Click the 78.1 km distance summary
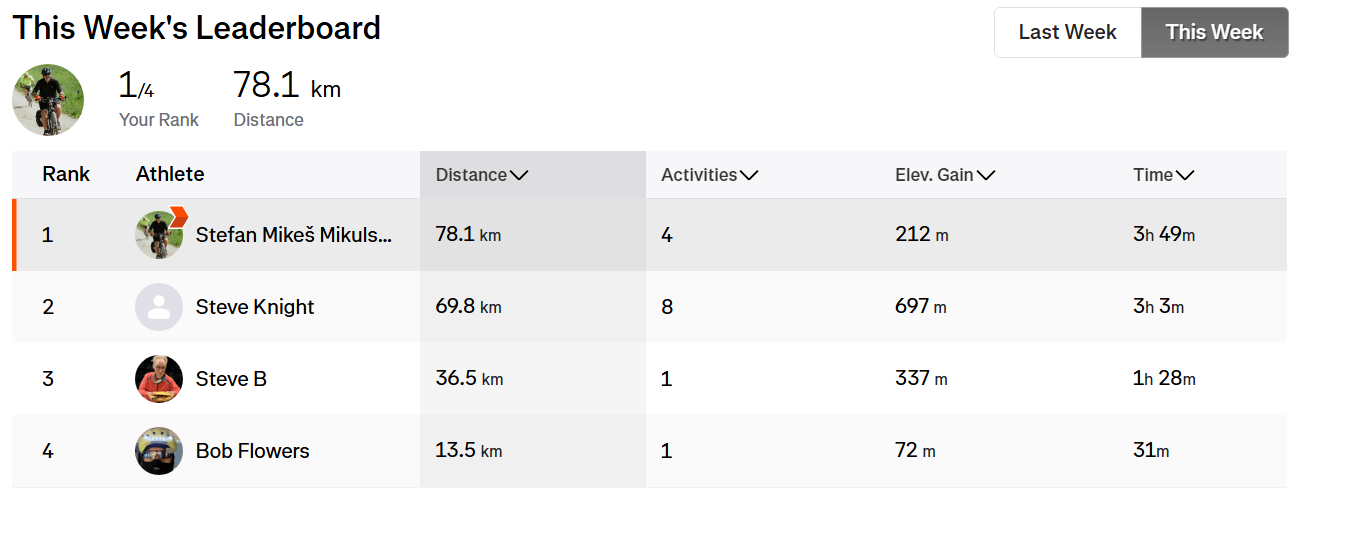The height and width of the screenshot is (556, 1366). tap(286, 86)
